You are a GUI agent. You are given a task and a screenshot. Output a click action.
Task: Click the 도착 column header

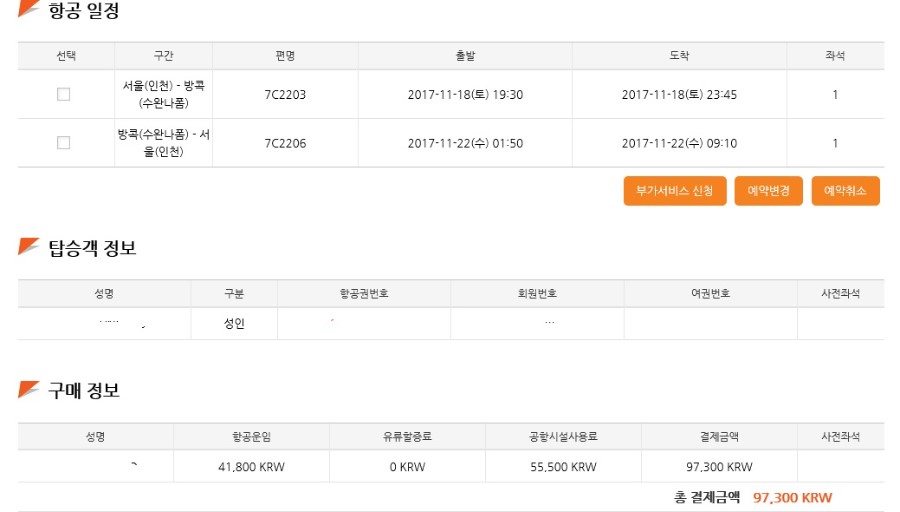pos(679,56)
